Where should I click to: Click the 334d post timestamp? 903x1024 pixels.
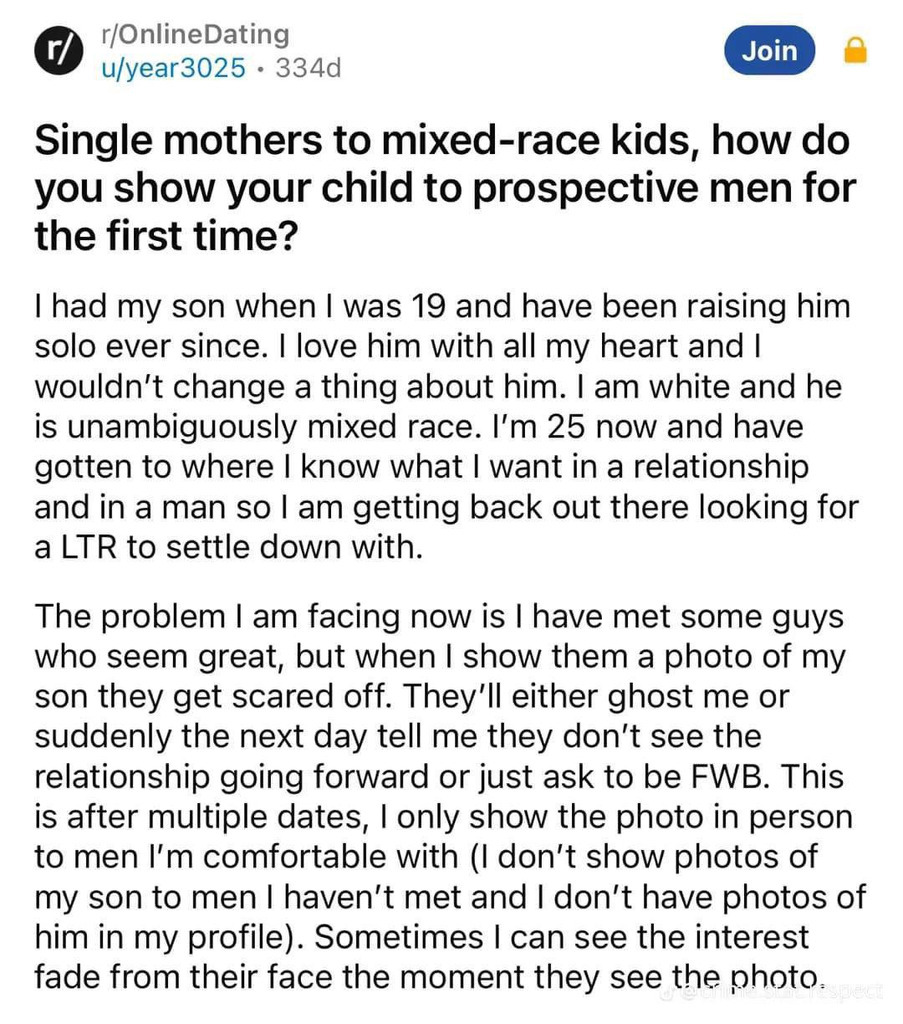click(310, 68)
